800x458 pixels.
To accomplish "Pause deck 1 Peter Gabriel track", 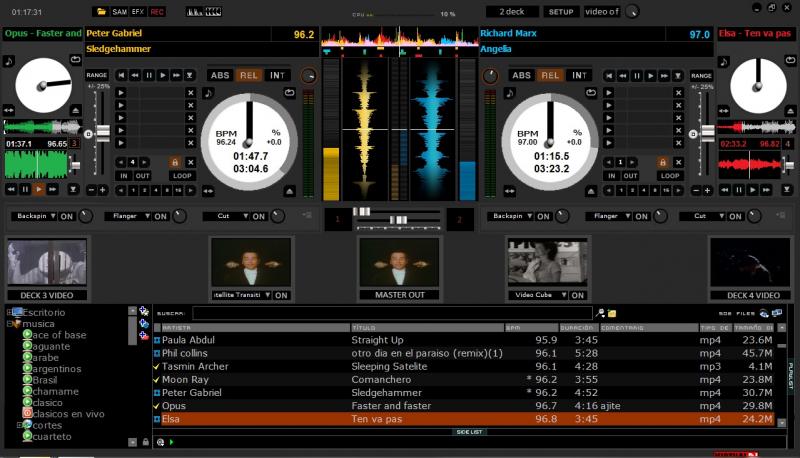I will [149, 75].
